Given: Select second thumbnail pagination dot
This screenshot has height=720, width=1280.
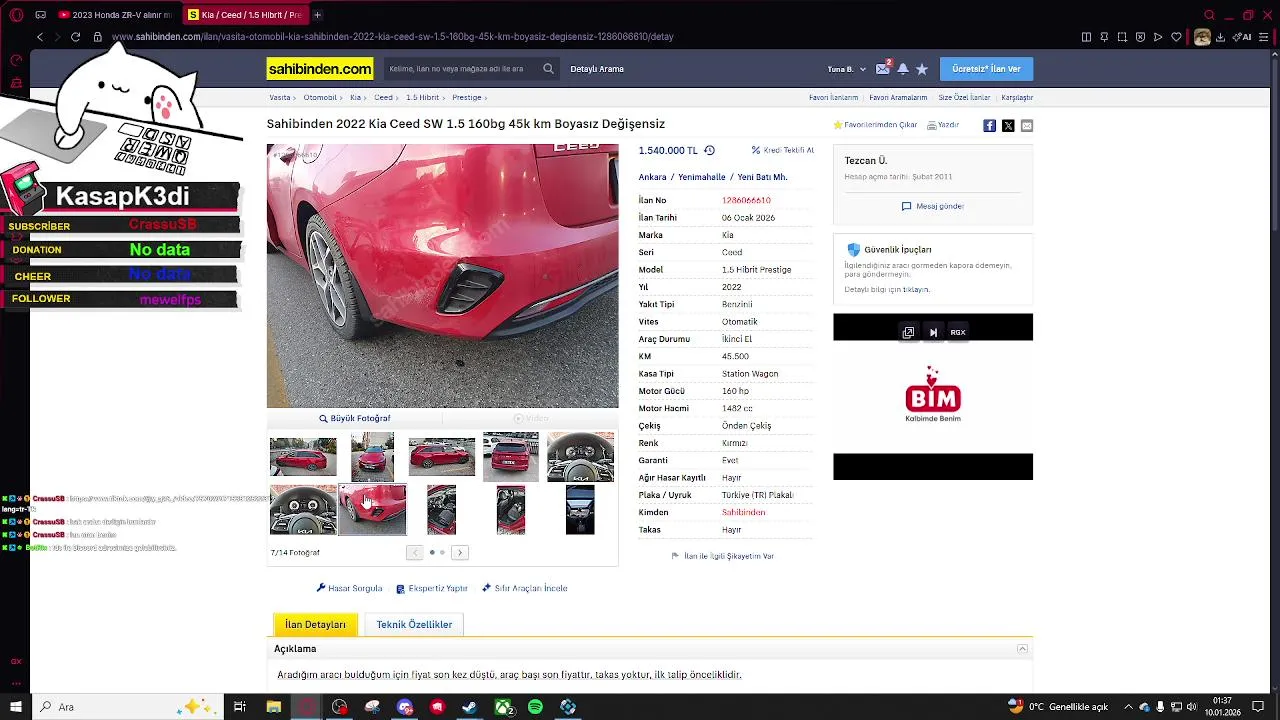Looking at the screenshot, I should coord(442,552).
